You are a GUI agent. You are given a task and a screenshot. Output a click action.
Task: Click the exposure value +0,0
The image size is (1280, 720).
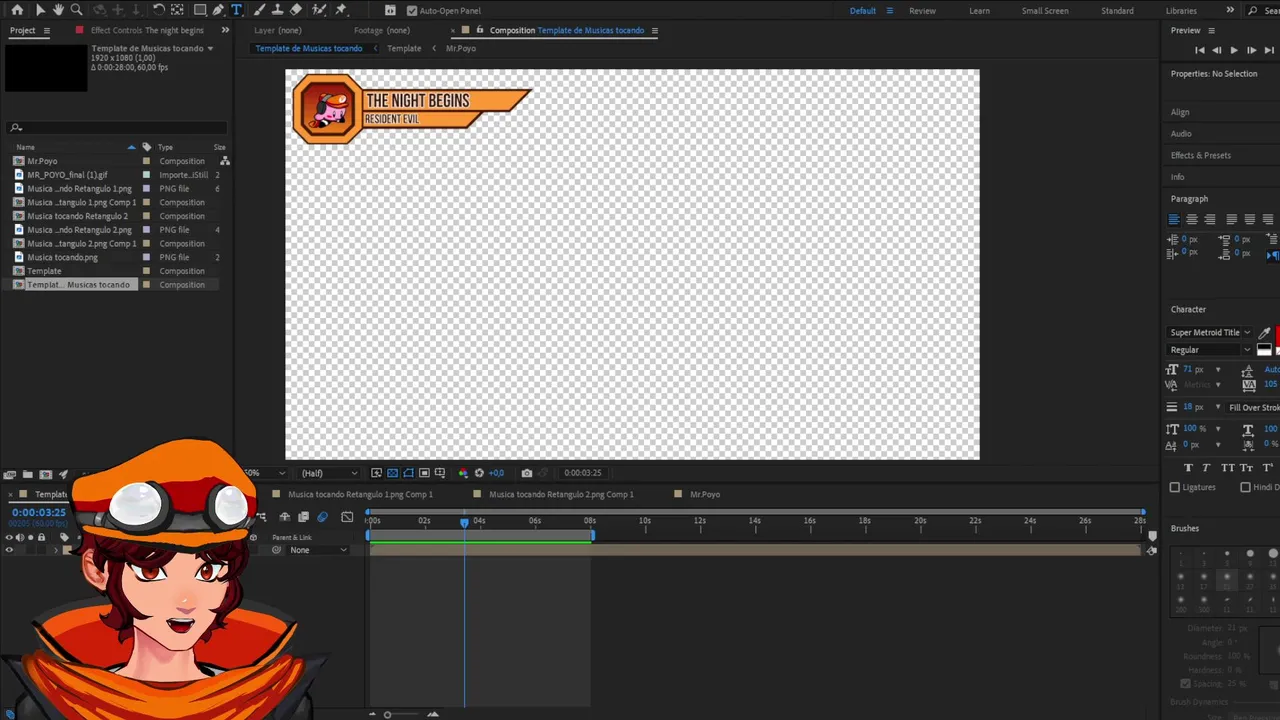tap(497, 473)
